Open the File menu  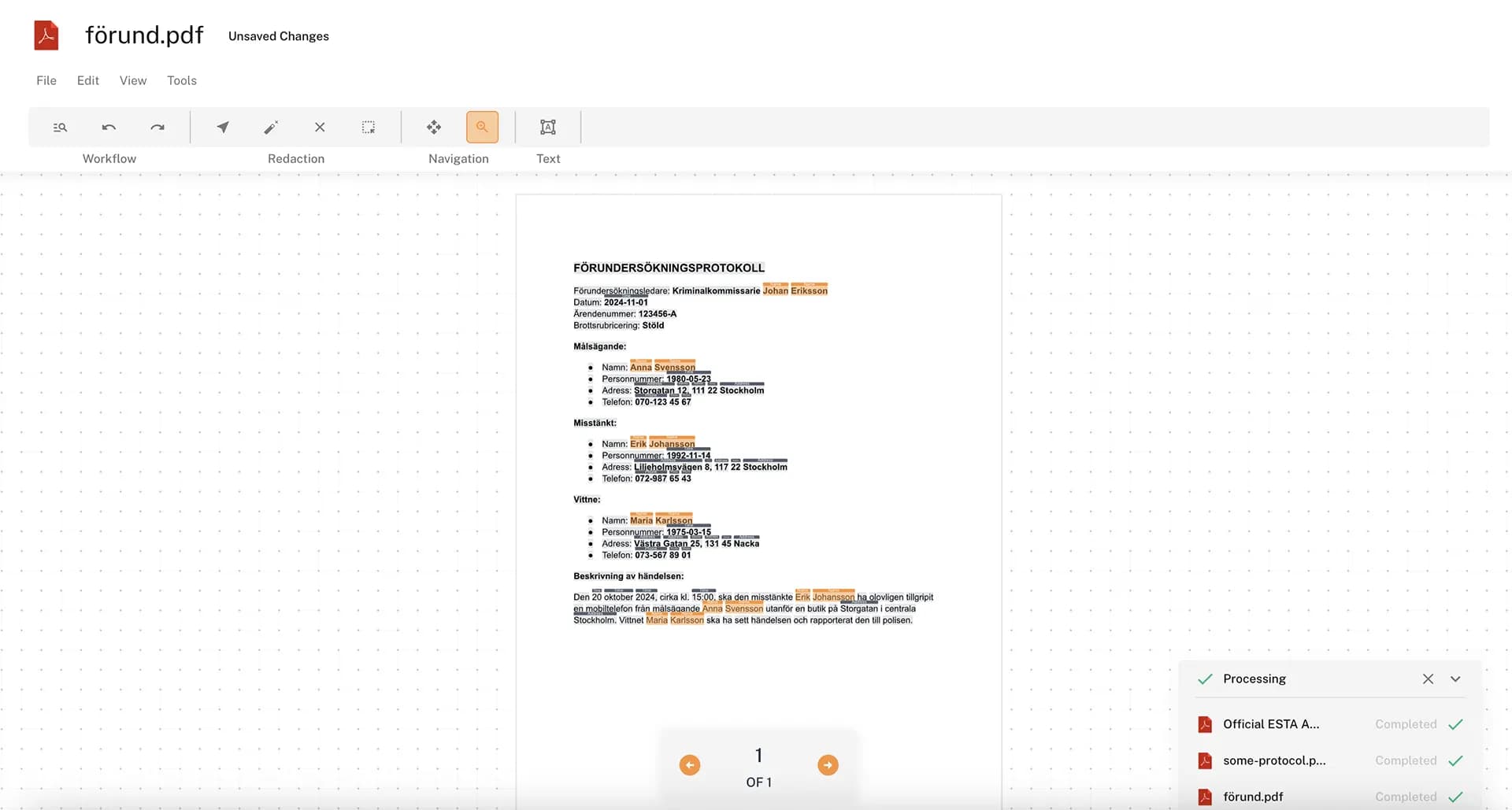(x=46, y=80)
